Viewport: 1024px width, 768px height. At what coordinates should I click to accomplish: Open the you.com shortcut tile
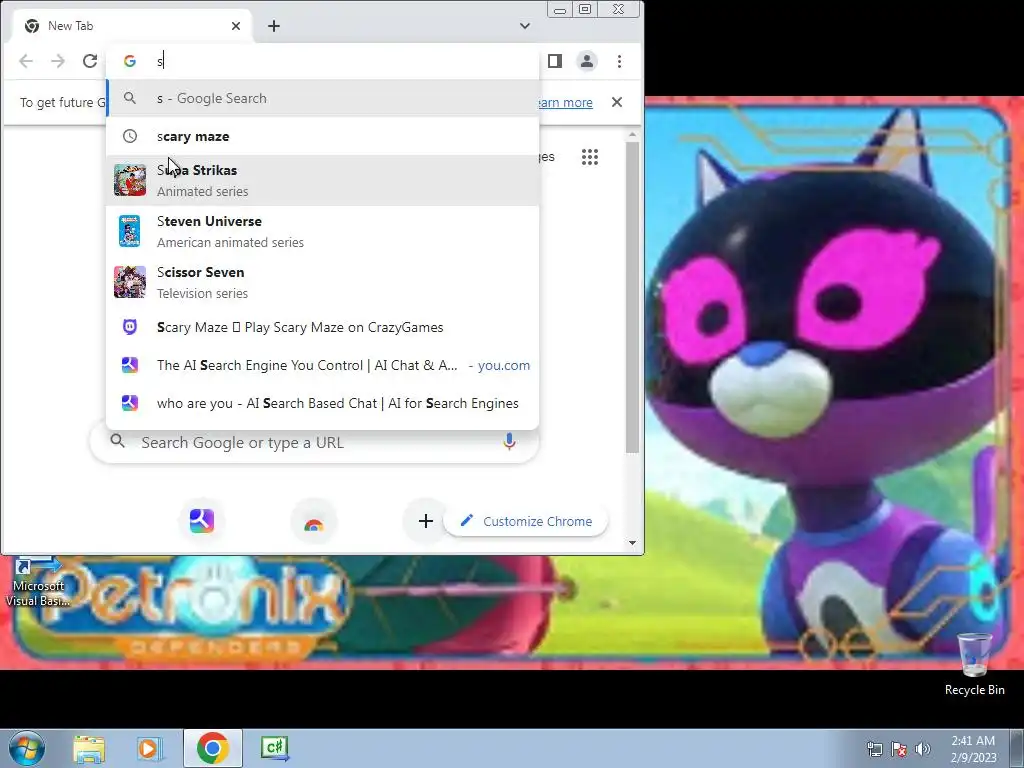pyautogui.click(x=202, y=520)
